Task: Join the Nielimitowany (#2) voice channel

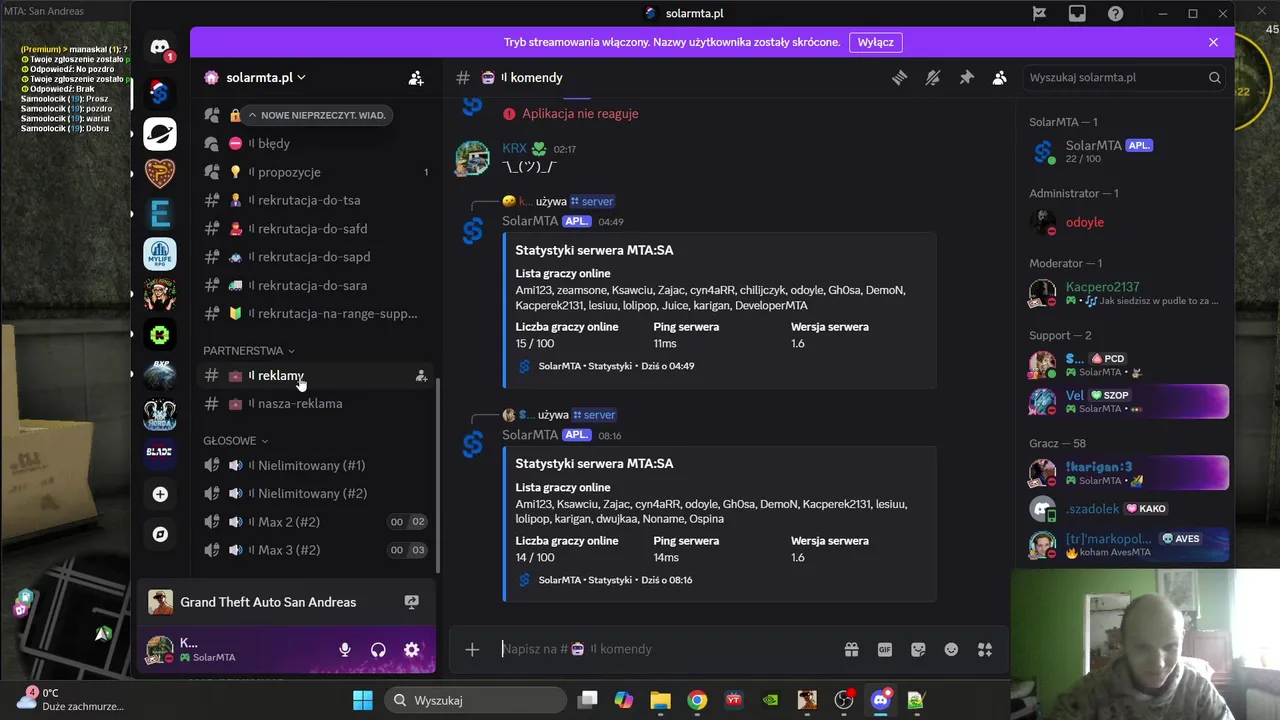Action: (x=316, y=493)
